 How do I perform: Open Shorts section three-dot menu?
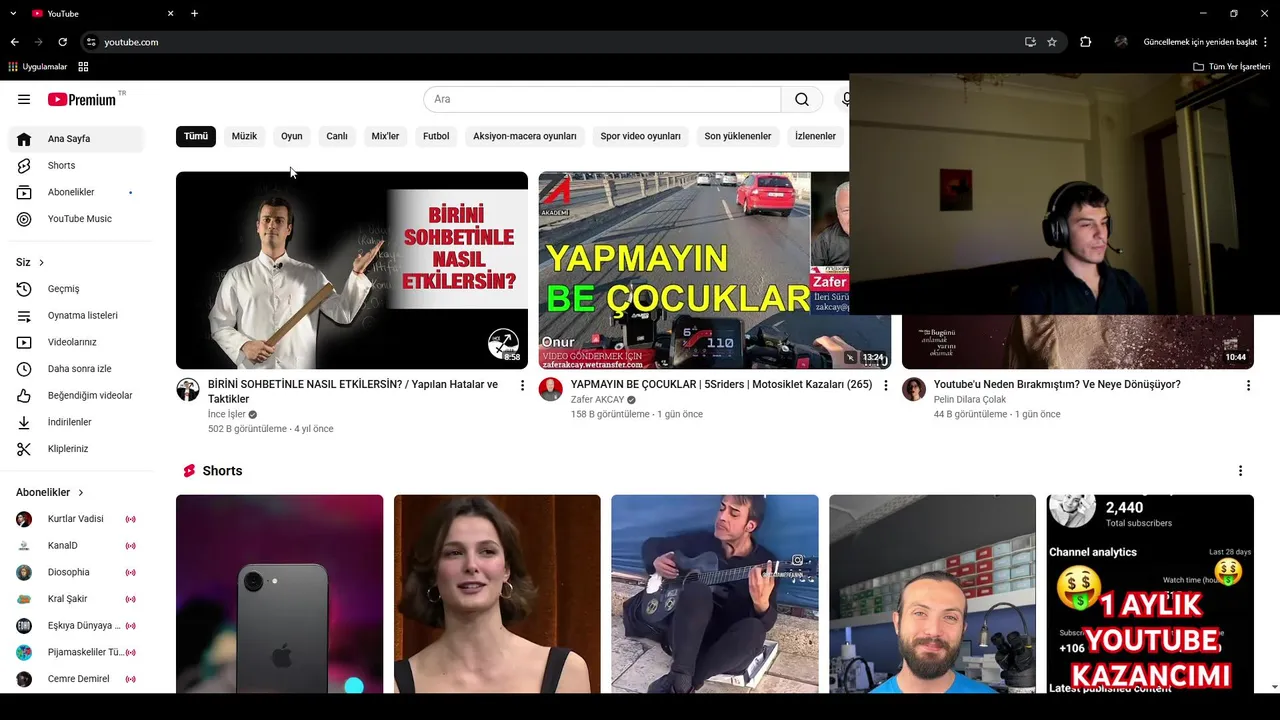[1240, 471]
